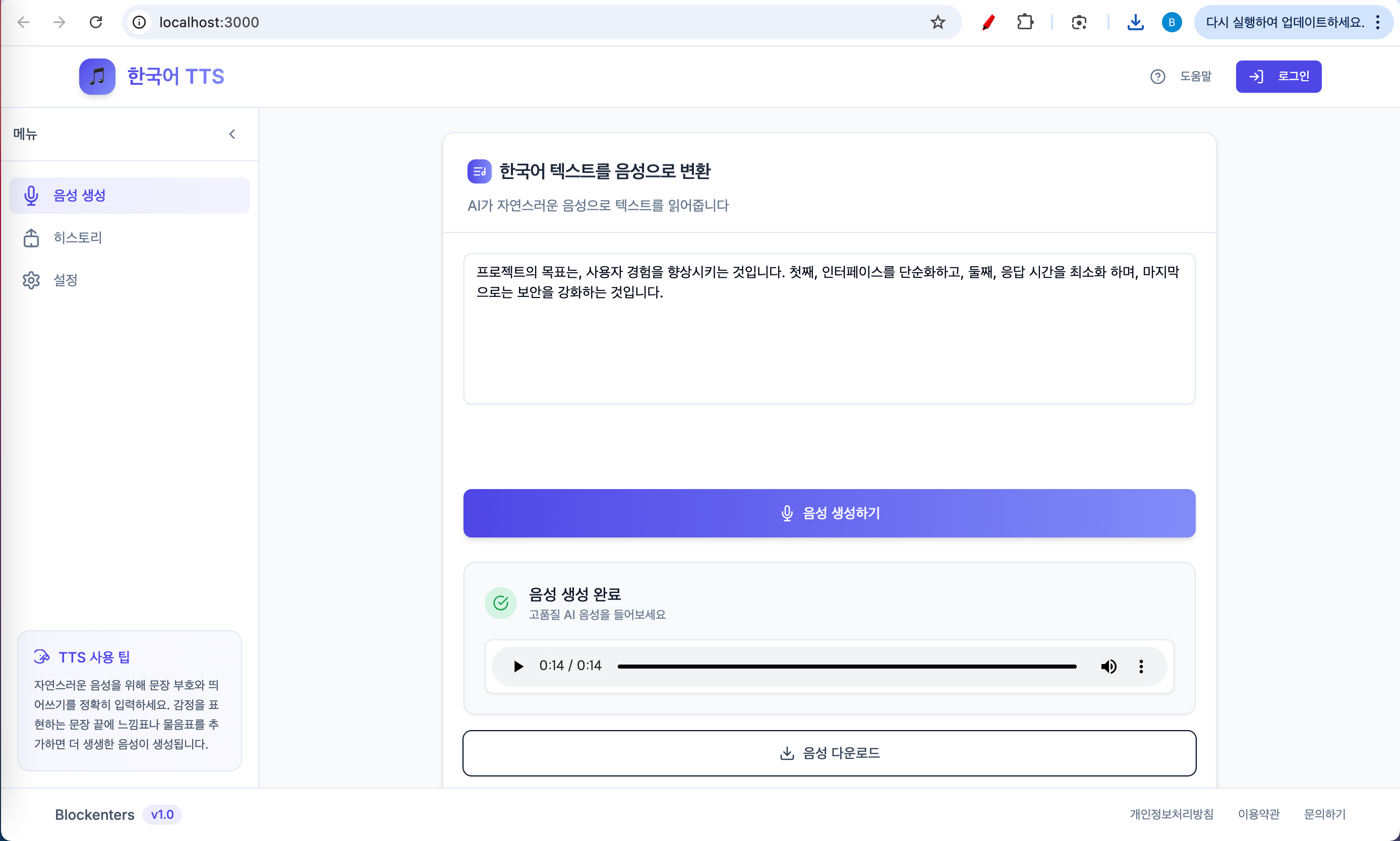Screen dimensions: 1400x841
Task: Collapse the 메뉴 sidebar with the chevron
Action: [232, 134]
